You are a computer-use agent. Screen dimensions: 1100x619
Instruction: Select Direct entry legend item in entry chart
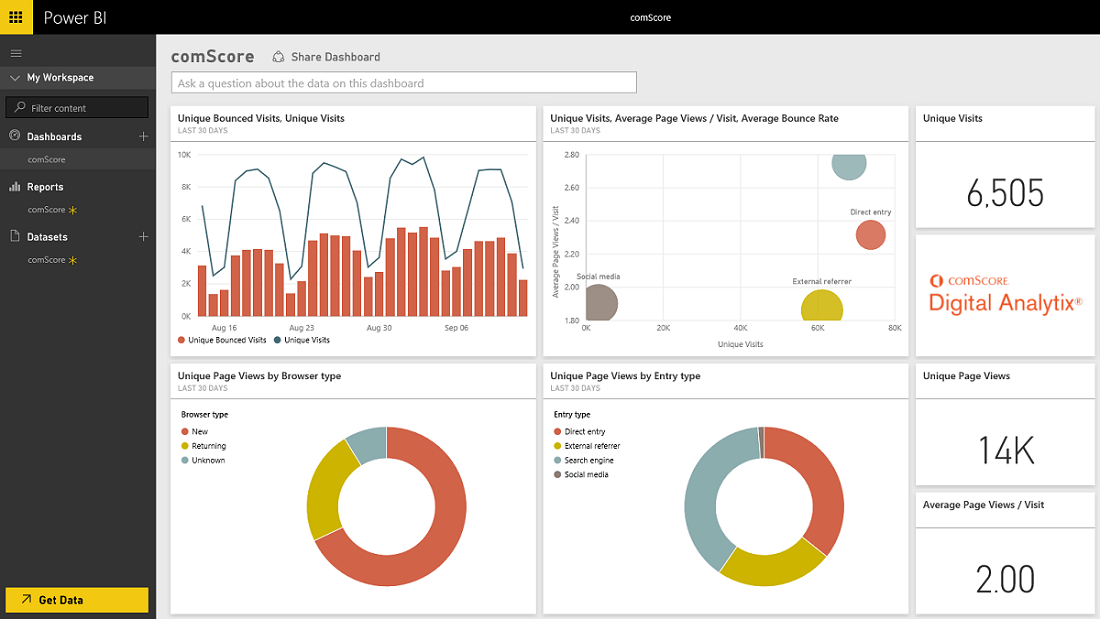(579, 432)
